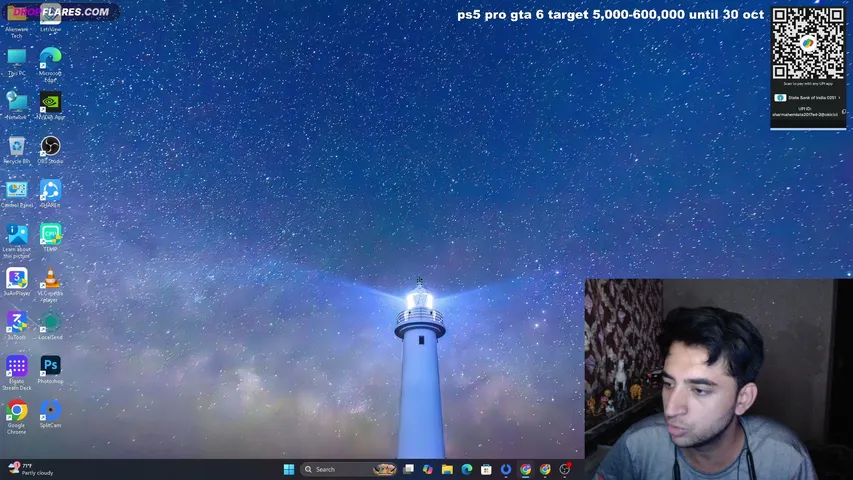Screen dimensions: 853x480
Task: Open Microsoft Store from the taskbar
Action: pyautogui.click(x=486, y=469)
